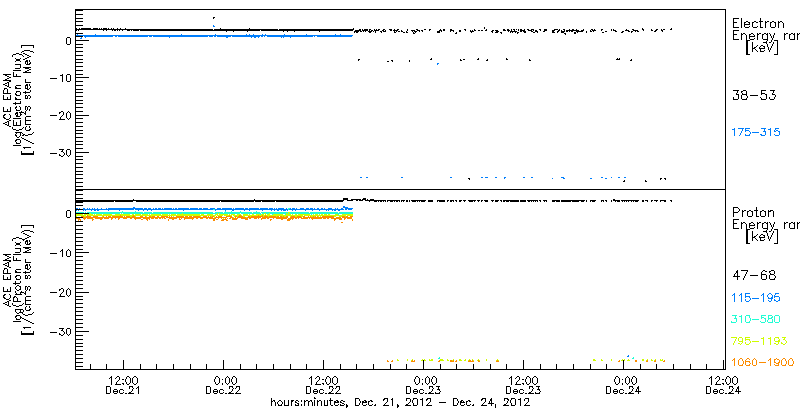
Task: Click the yellow 795-1193 proton legend label
Action: (x=759, y=341)
